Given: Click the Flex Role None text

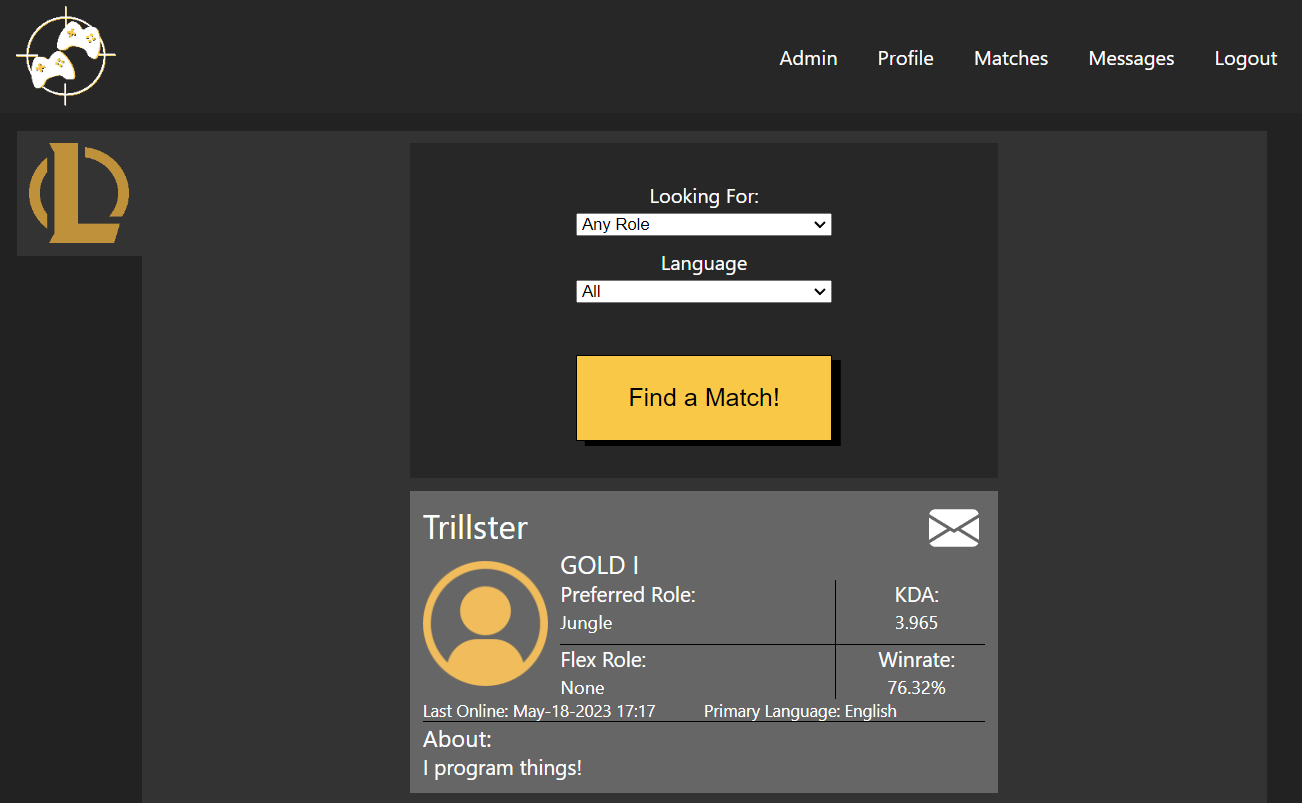Looking at the screenshot, I should point(582,688).
